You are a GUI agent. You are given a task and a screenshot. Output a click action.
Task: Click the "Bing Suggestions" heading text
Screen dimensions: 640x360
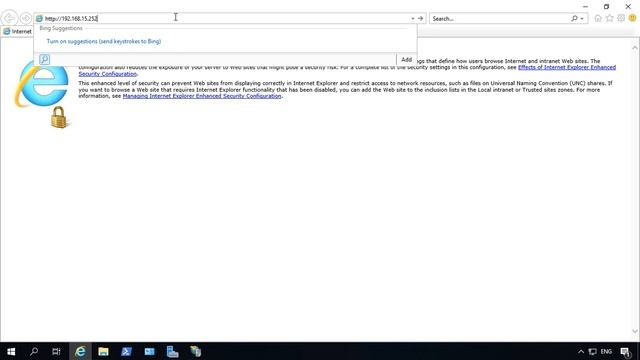point(61,28)
